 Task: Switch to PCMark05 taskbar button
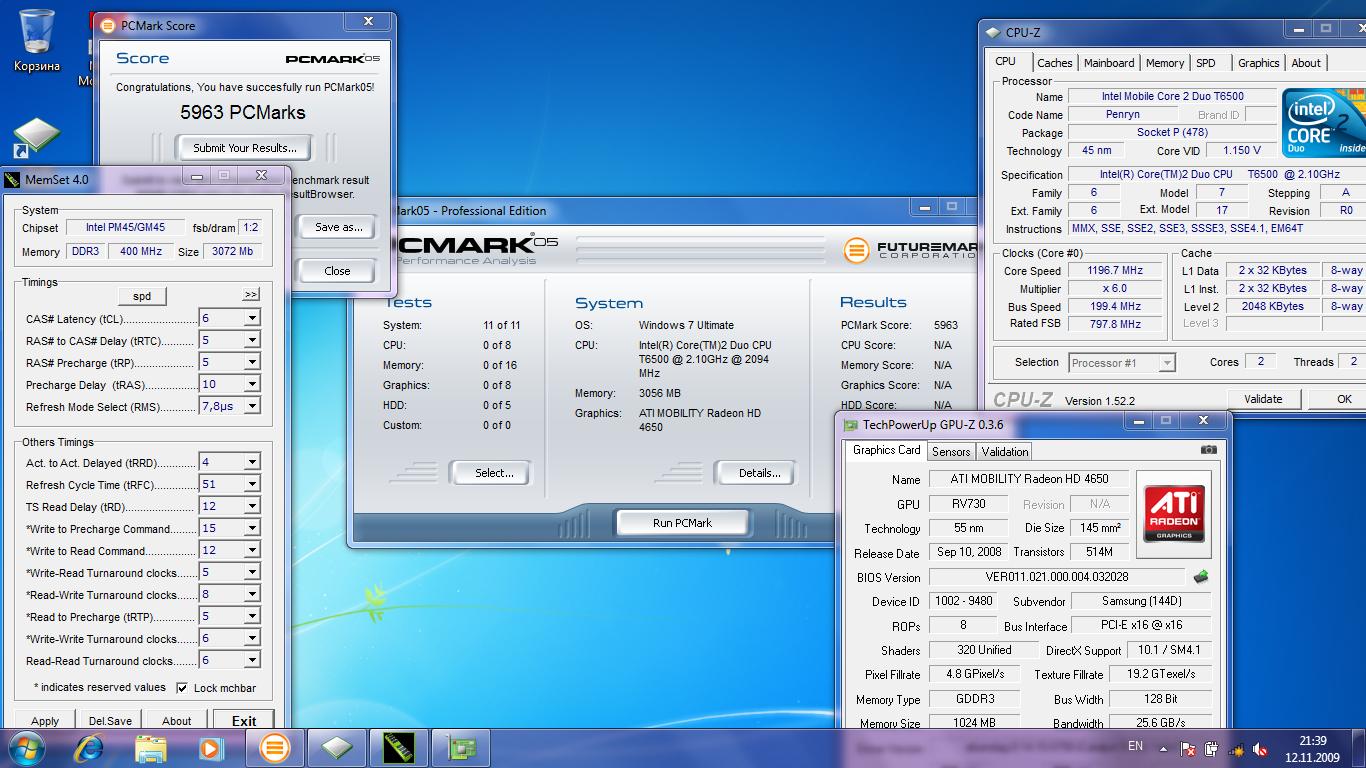point(274,747)
